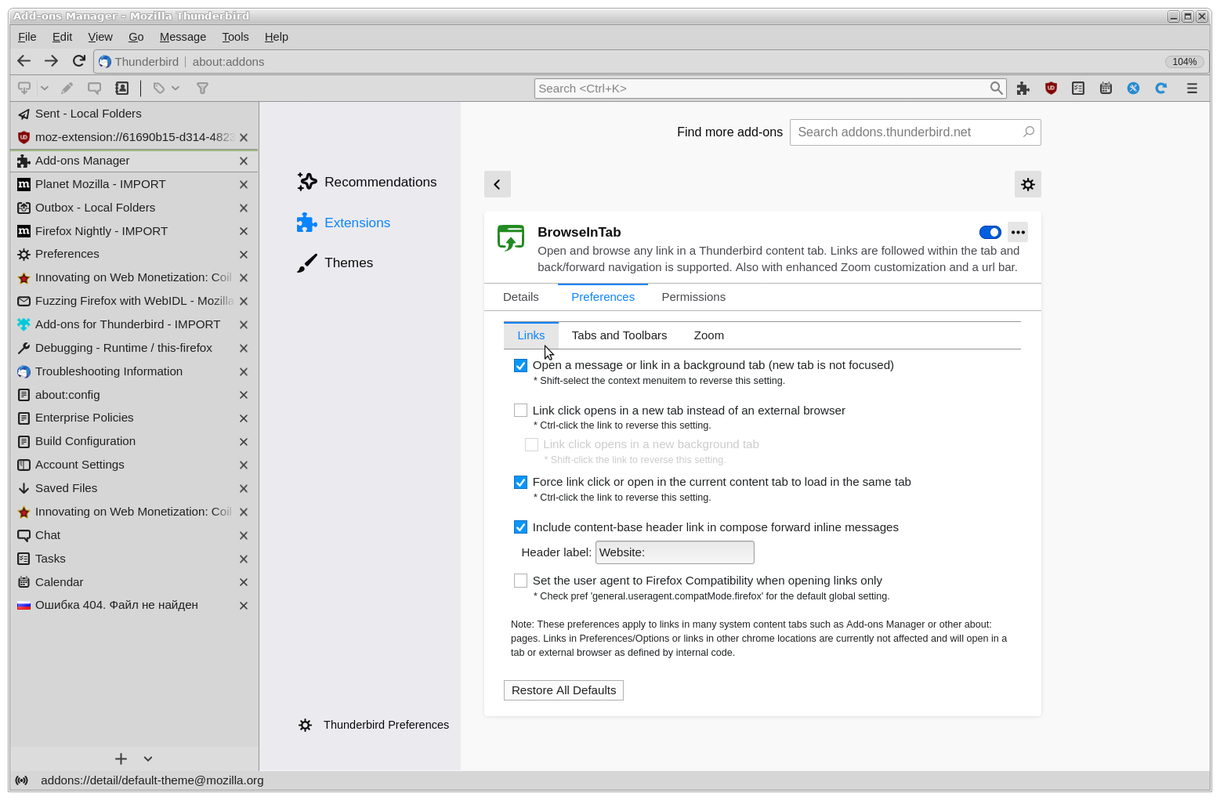Open the File menu
The width and height of the screenshot is (1220, 800).
(27, 37)
